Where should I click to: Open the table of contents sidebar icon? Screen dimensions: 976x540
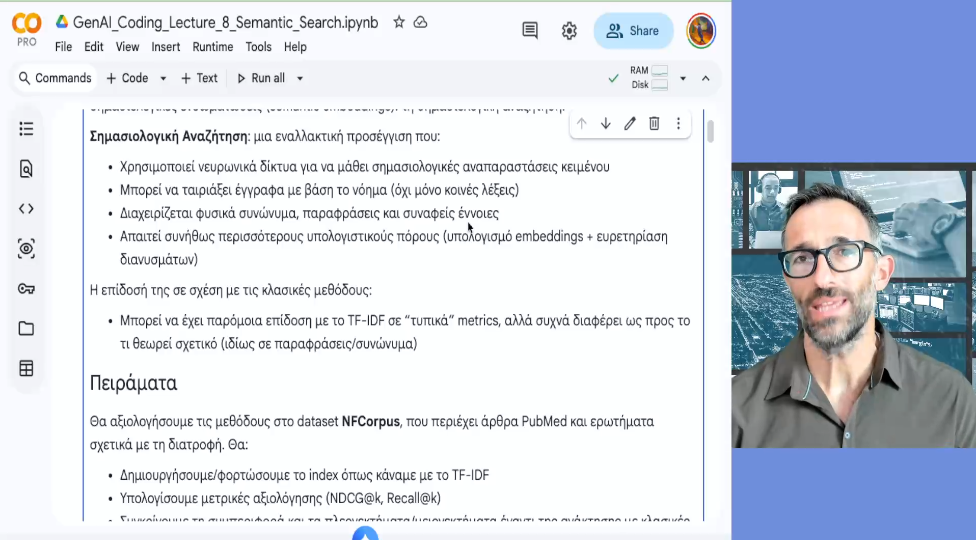pyautogui.click(x=26, y=129)
